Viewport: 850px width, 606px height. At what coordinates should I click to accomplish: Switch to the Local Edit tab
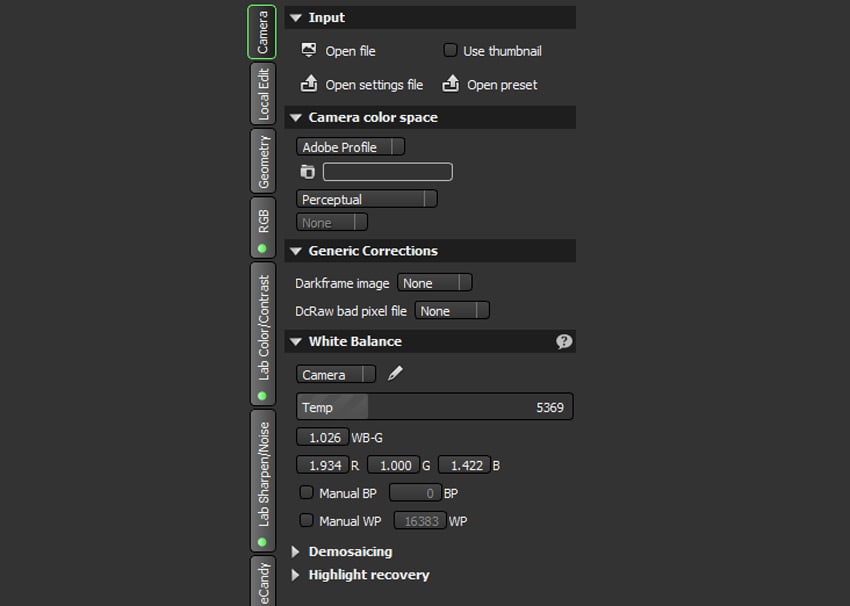click(263, 94)
